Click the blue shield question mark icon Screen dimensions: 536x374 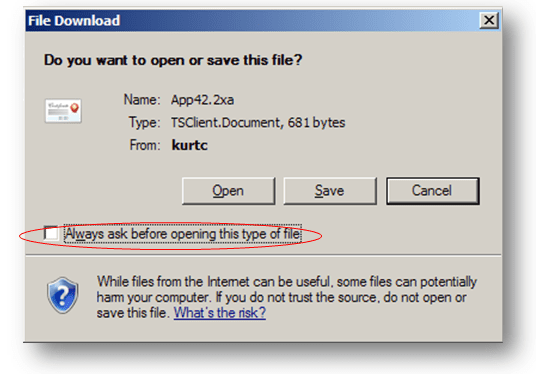click(x=63, y=296)
